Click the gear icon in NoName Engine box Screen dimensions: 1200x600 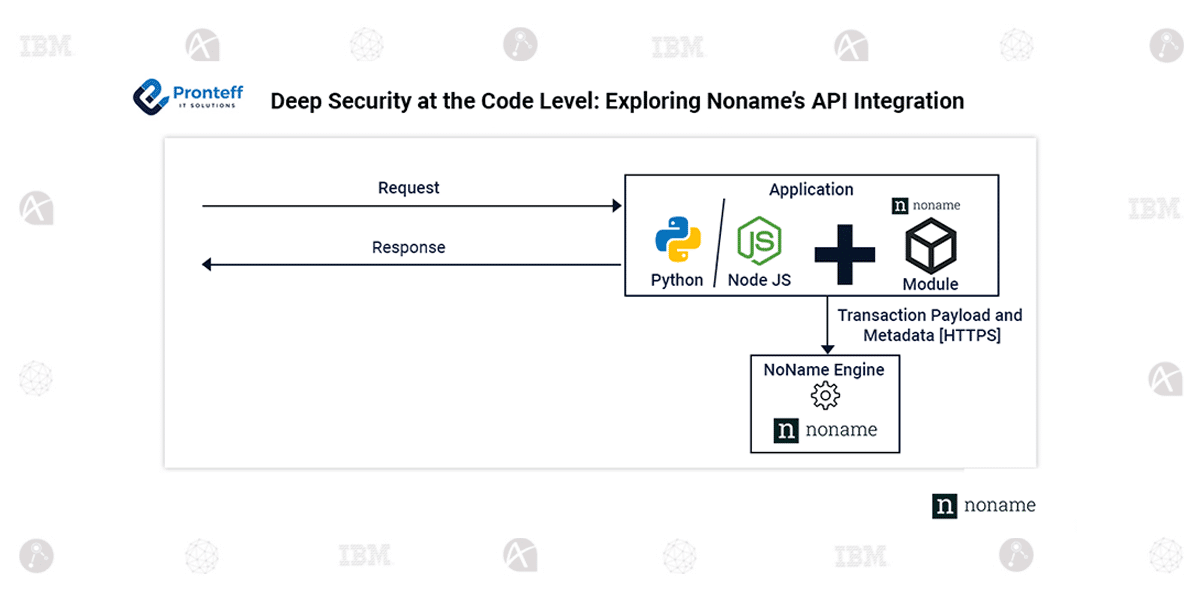tap(825, 395)
